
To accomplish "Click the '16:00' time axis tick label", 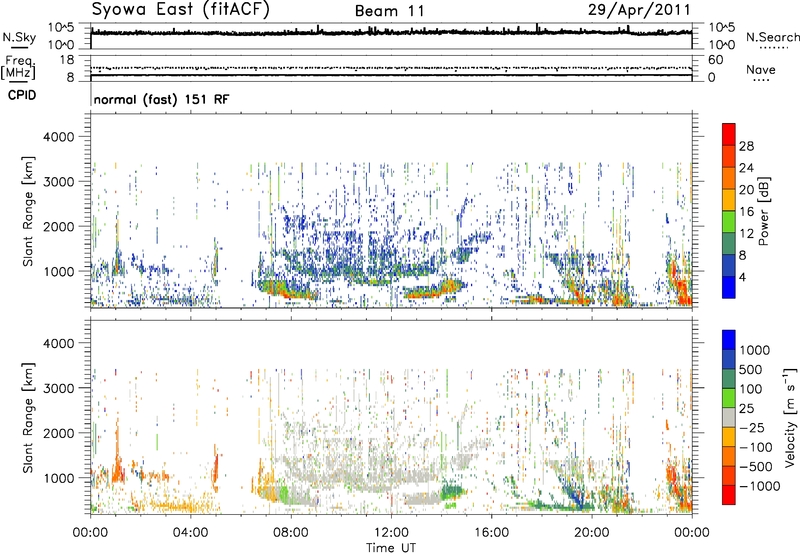I will coord(491,533).
